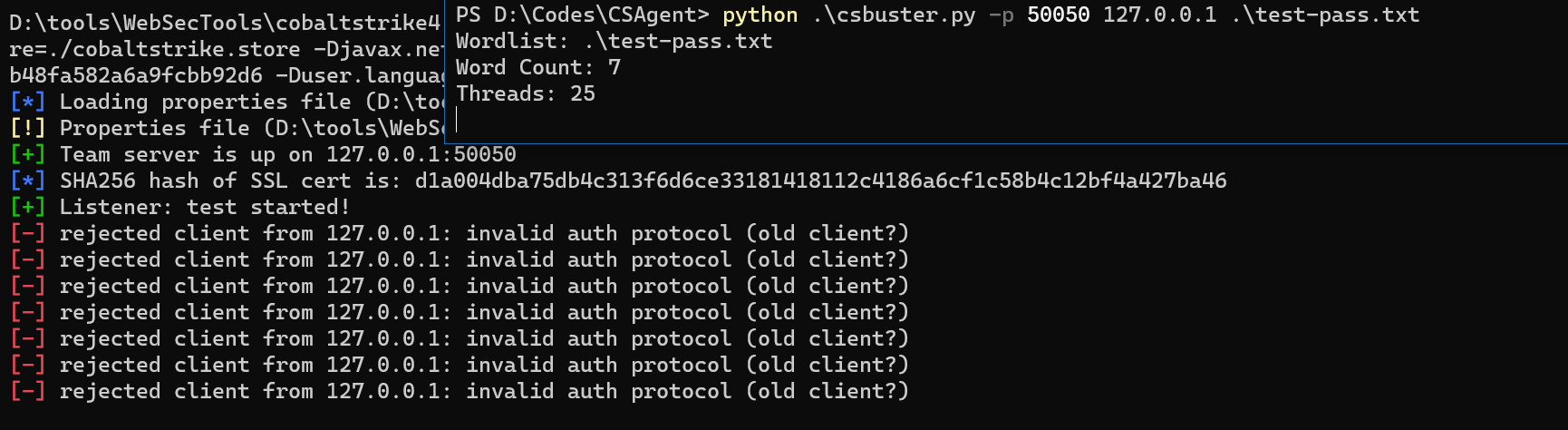Screen dimensions: 1568x430
Task: Click the yellow [!] warning marker
Action: pos(27,128)
